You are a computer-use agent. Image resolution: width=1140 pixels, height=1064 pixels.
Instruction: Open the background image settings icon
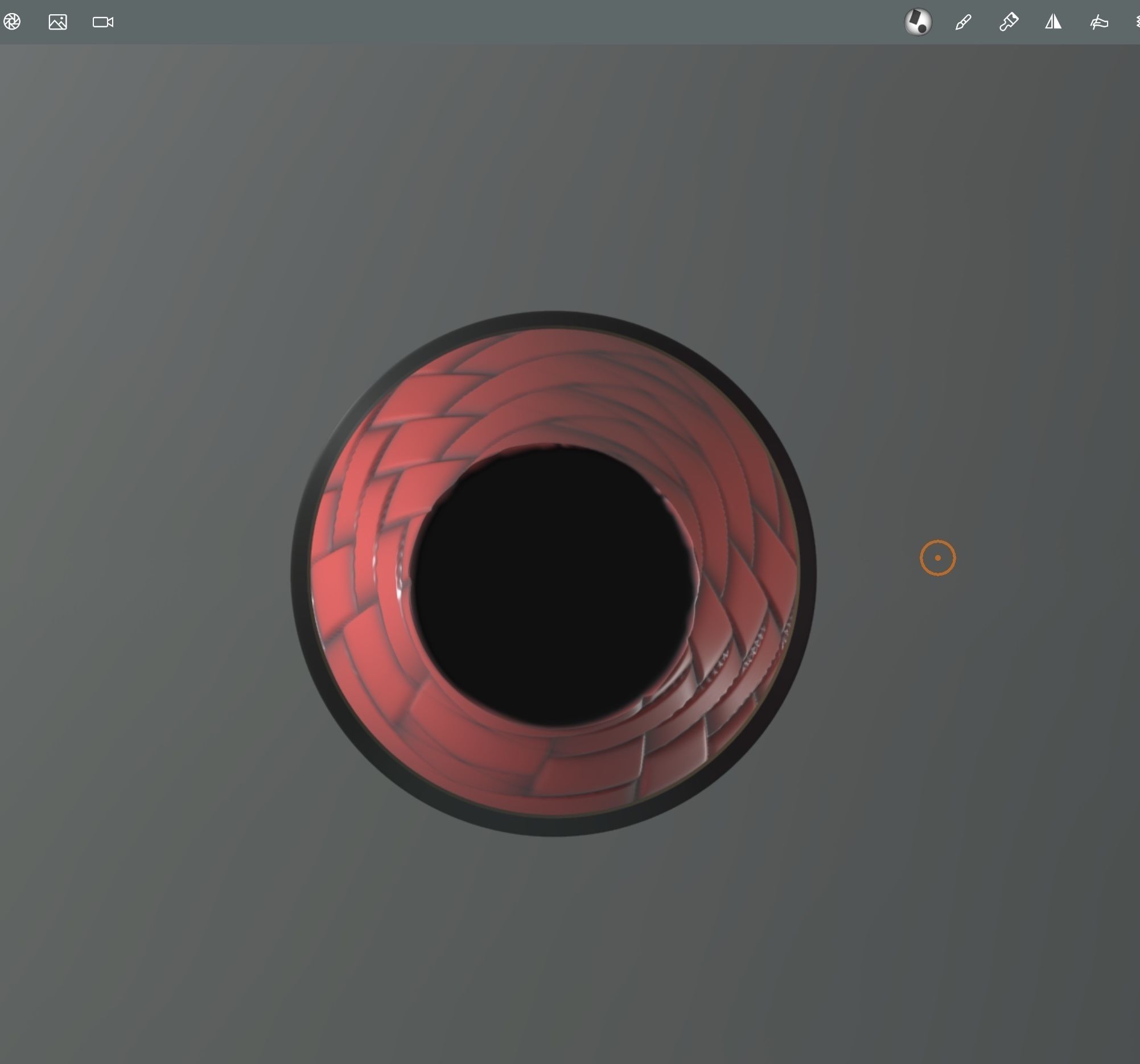point(58,22)
